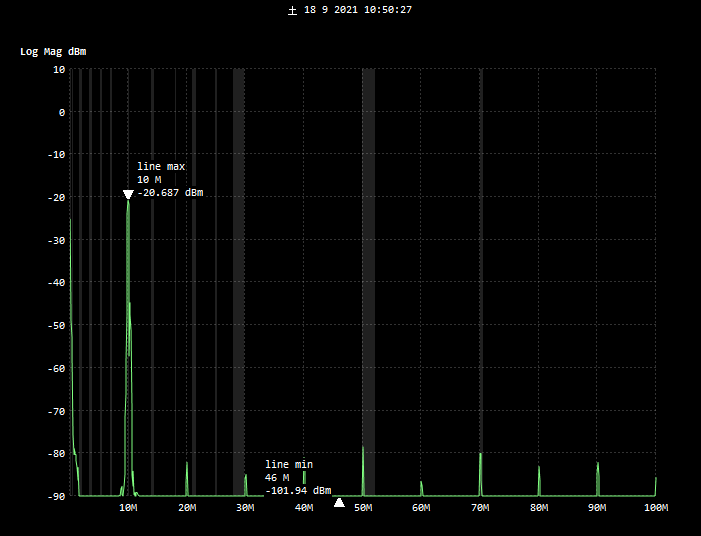The image size is (701, 536).
Task: Click the line max marker triangle
Action: tap(128, 194)
